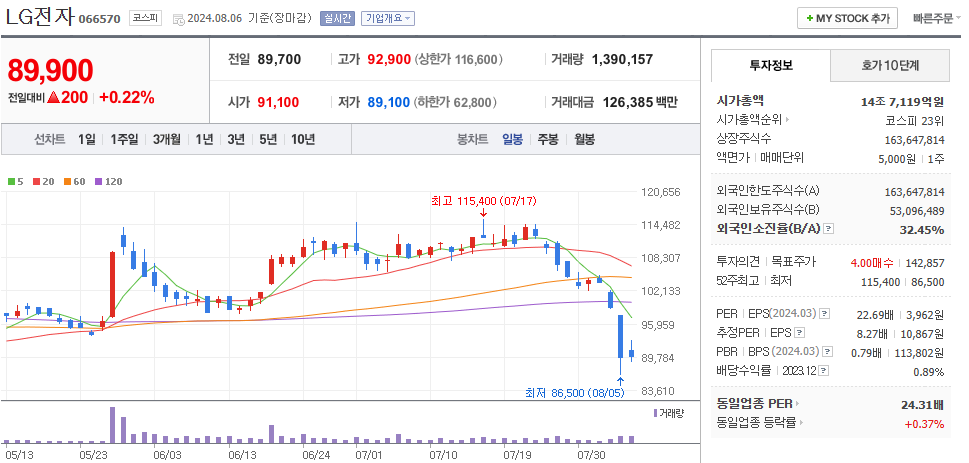The image size is (969, 463).
Task: Select the 3개월 line chart period
Action: 167,140
